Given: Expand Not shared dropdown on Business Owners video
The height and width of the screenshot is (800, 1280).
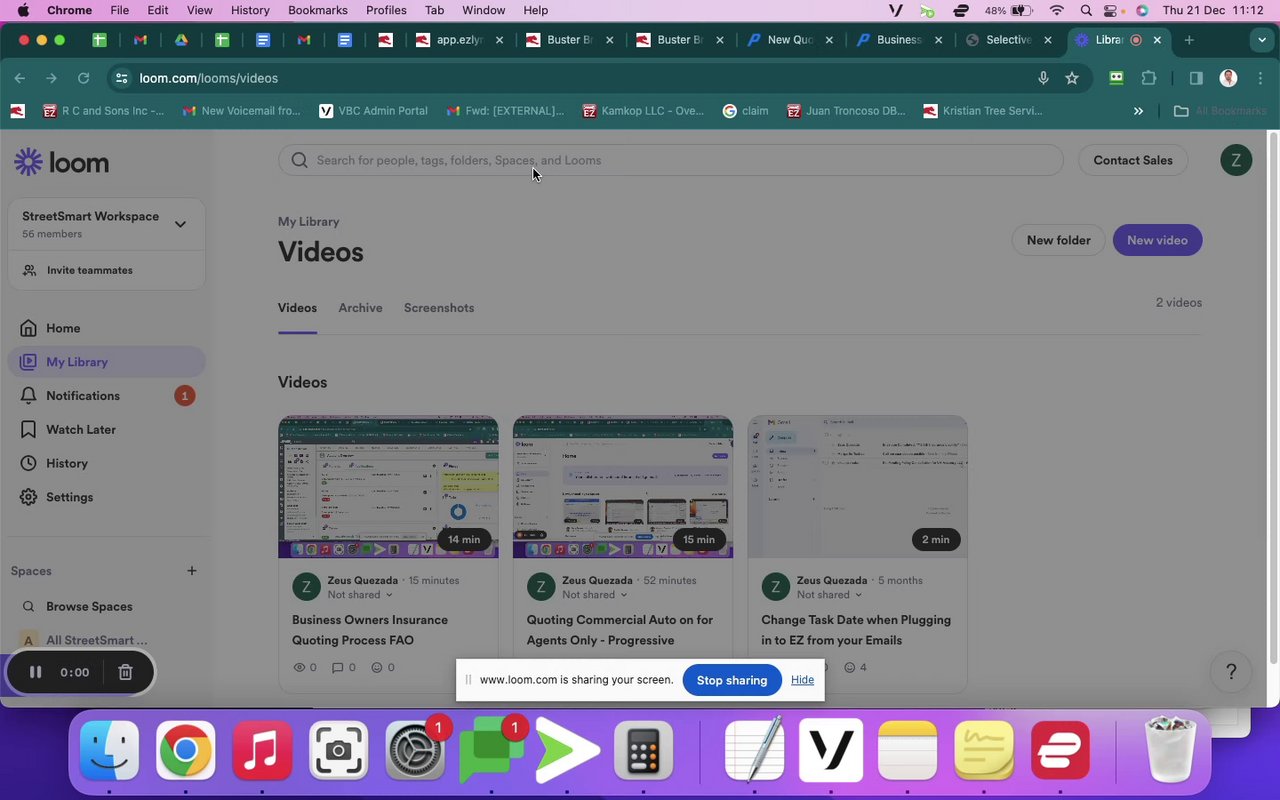Looking at the screenshot, I should (360, 595).
